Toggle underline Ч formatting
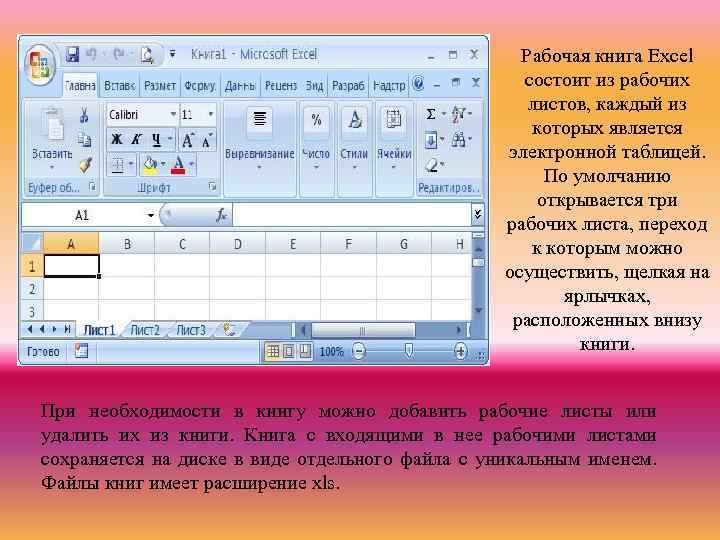This screenshot has height=540, width=720. (x=156, y=139)
